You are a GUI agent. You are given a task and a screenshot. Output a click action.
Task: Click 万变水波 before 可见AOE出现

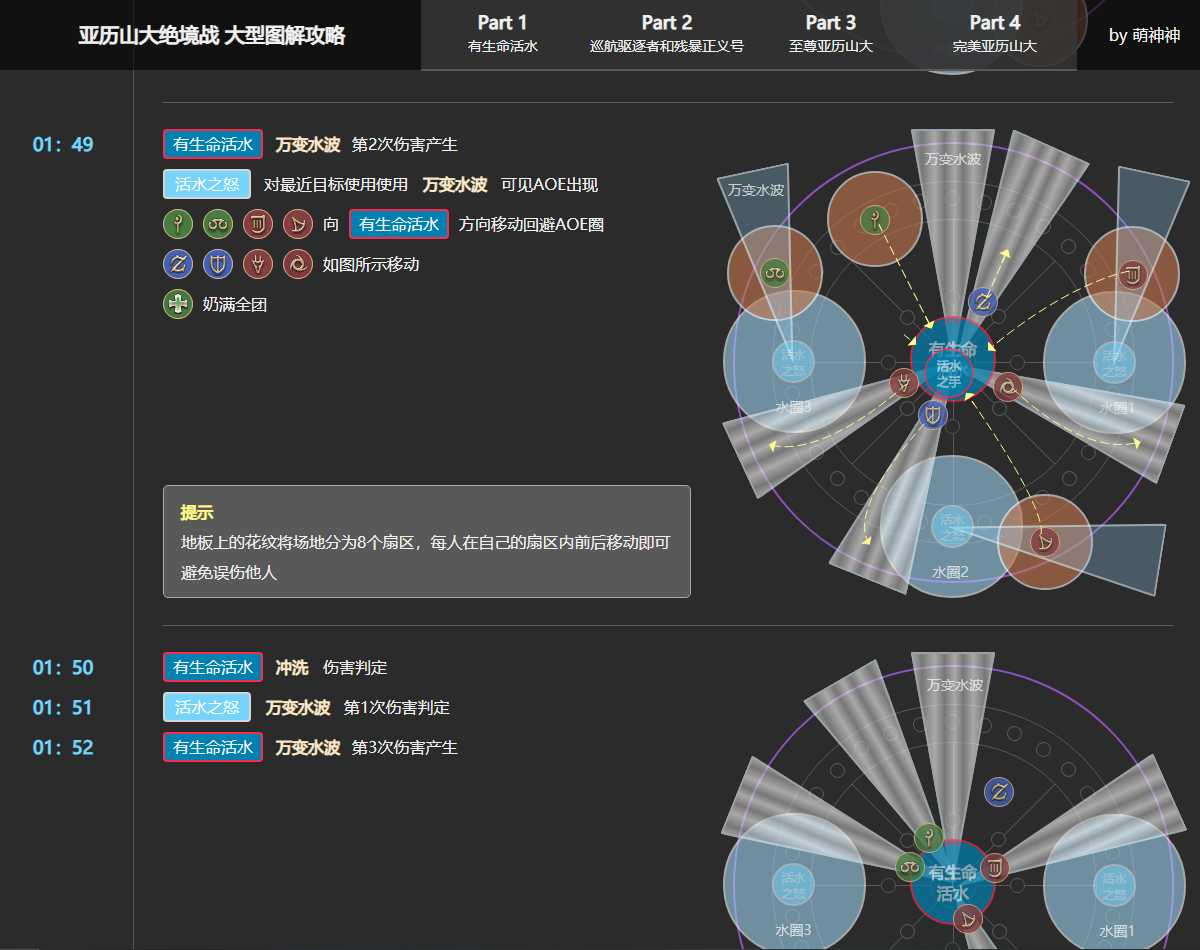(x=455, y=185)
